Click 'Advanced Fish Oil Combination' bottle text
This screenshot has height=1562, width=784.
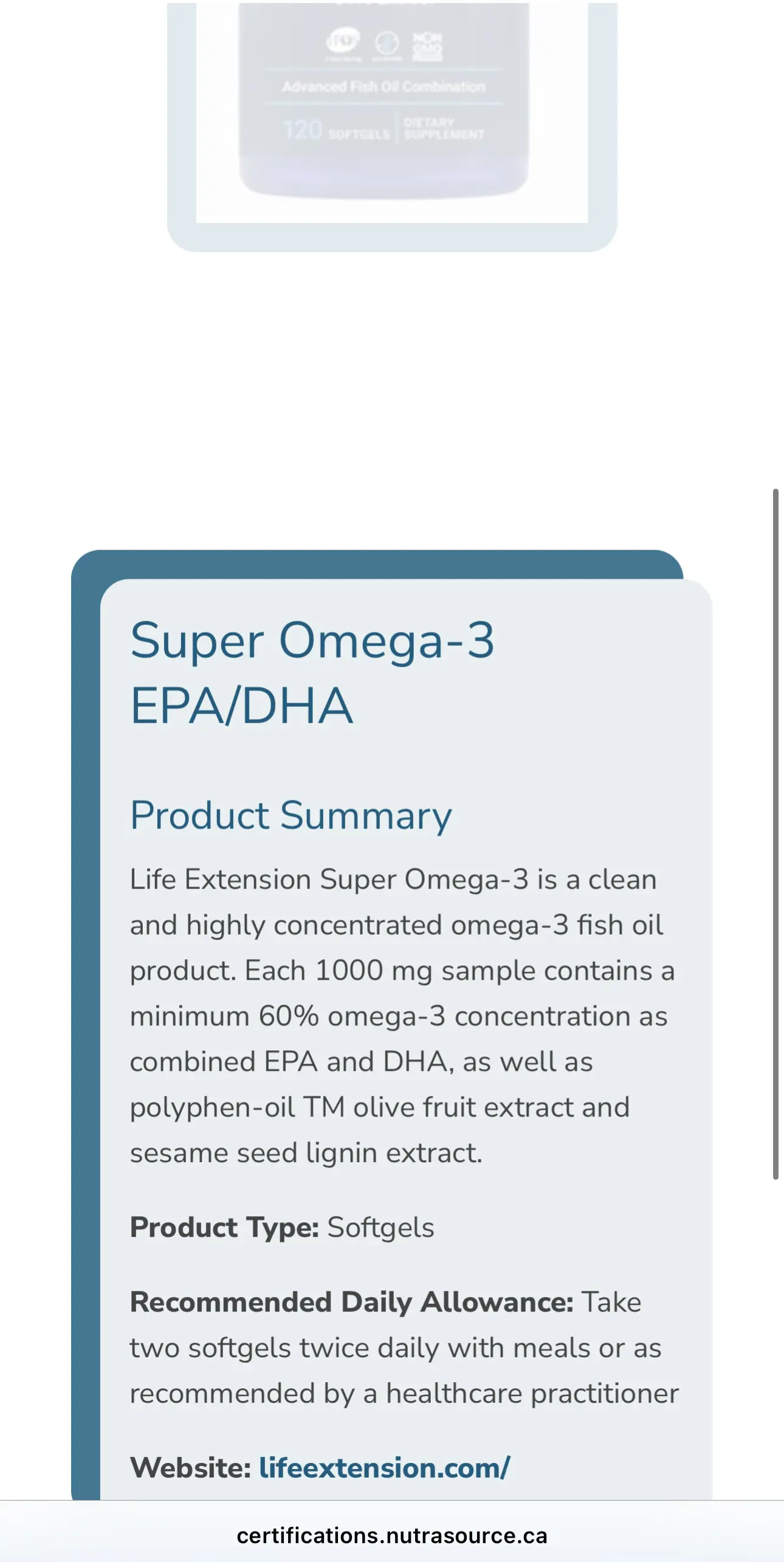point(383,87)
